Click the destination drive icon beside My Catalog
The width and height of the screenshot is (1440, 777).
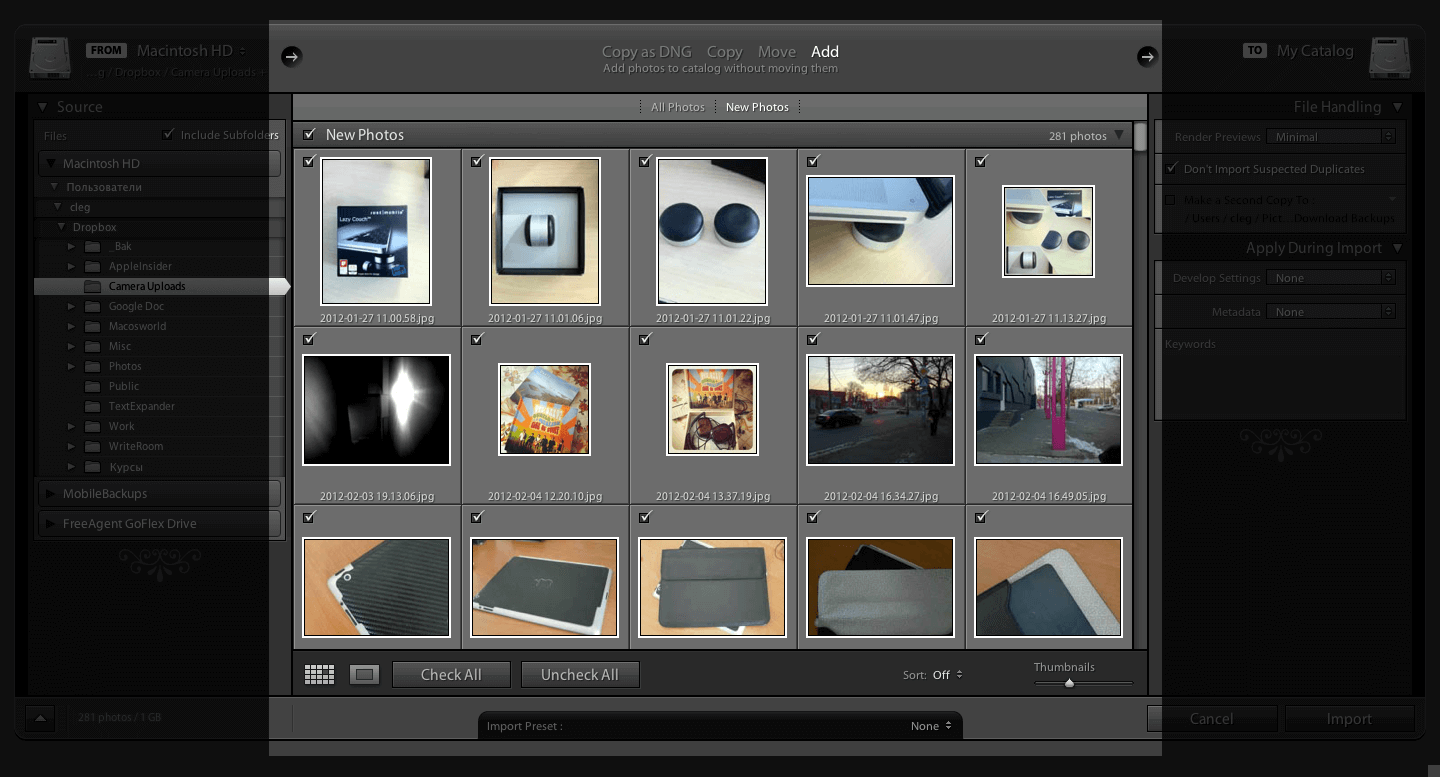click(x=1390, y=58)
